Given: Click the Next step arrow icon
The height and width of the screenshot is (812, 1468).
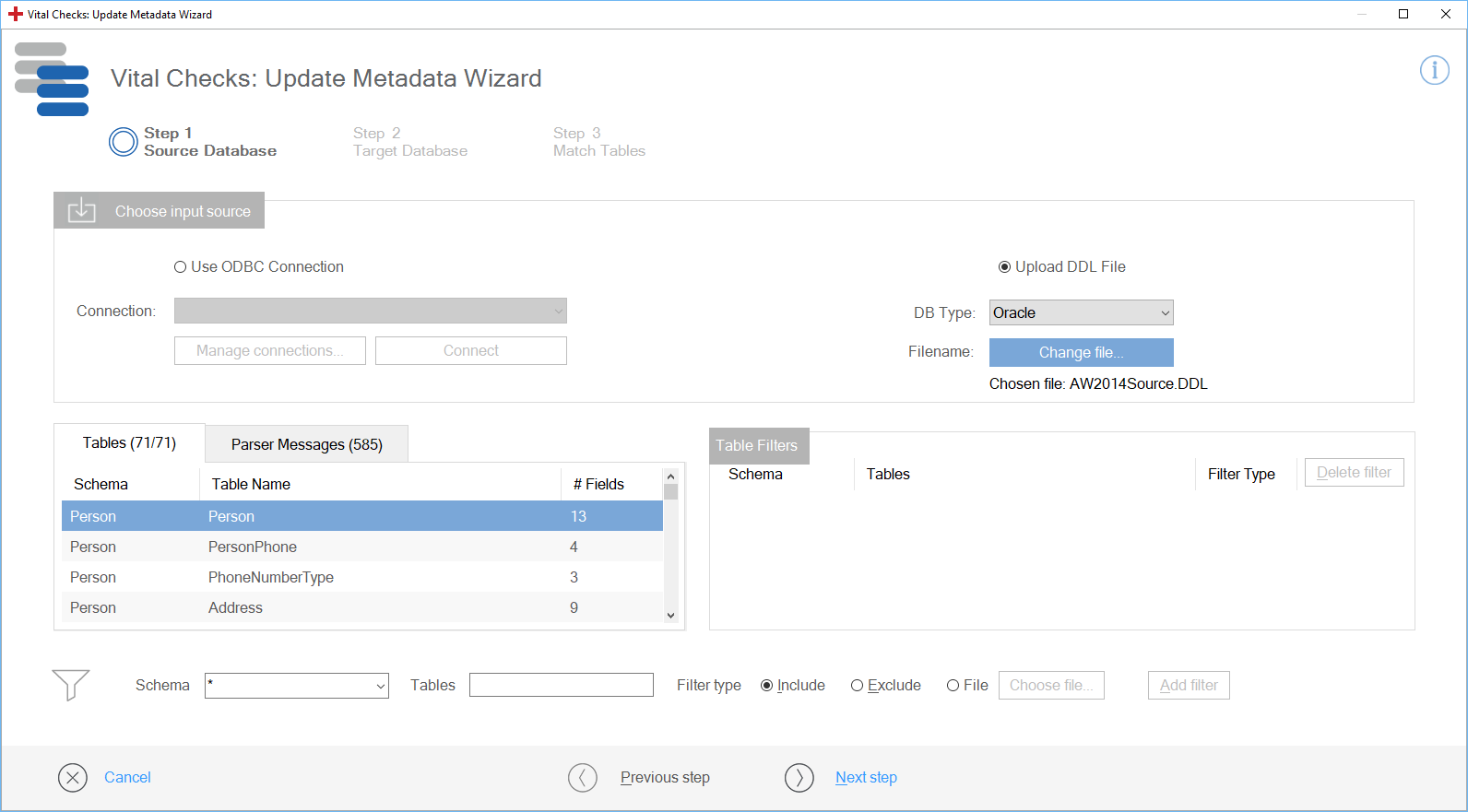Looking at the screenshot, I should click(799, 778).
